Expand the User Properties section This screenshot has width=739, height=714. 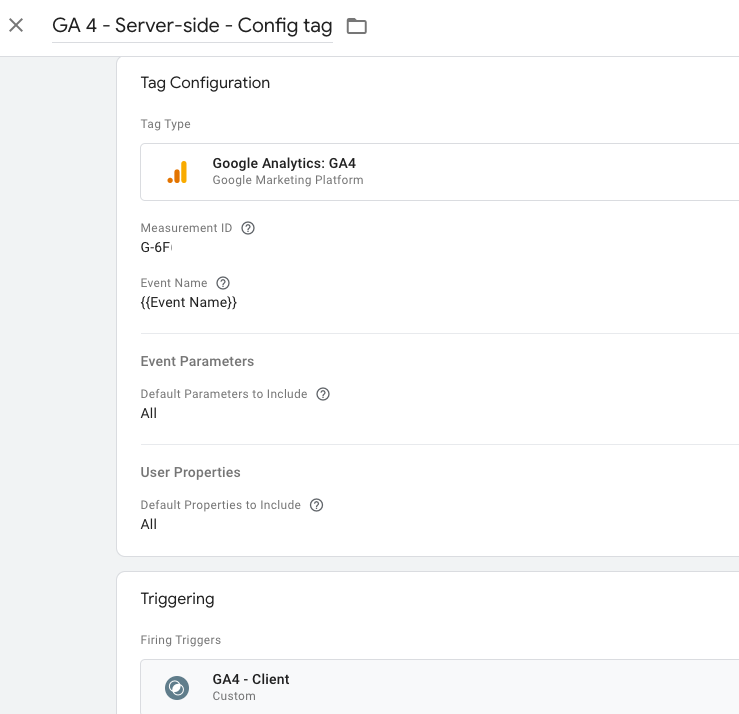pyautogui.click(x=190, y=472)
